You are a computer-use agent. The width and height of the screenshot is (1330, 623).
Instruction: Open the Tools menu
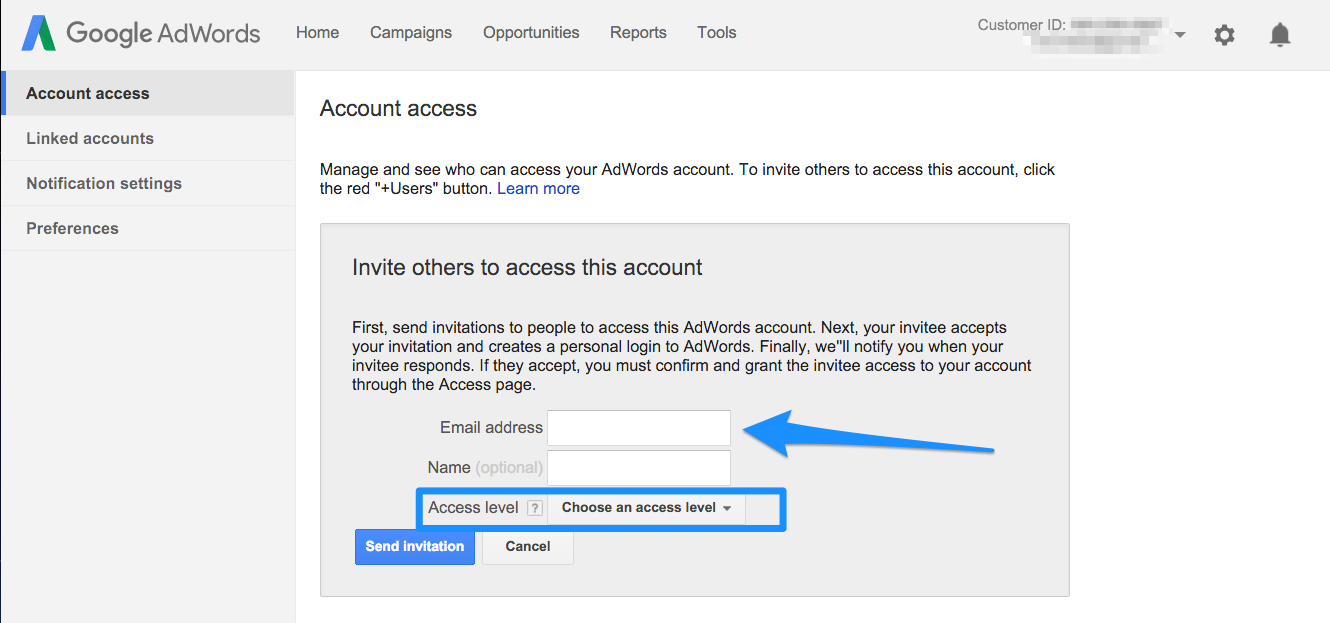tap(717, 33)
